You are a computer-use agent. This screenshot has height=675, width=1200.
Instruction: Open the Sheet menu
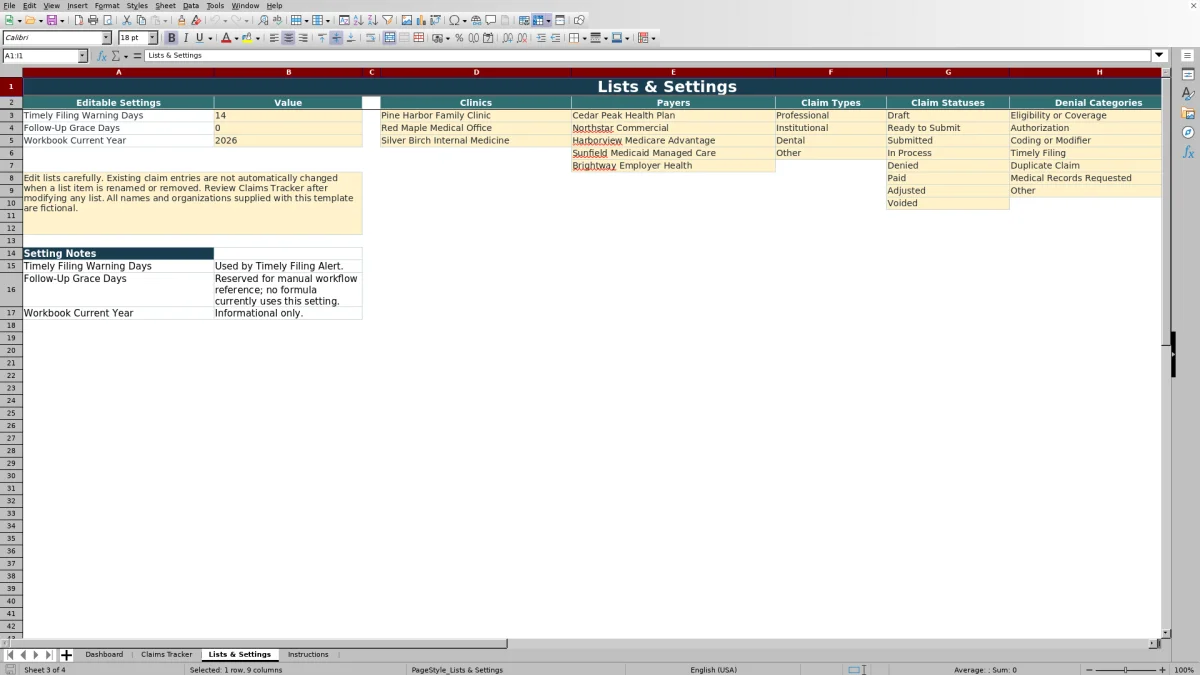(x=165, y=6)
